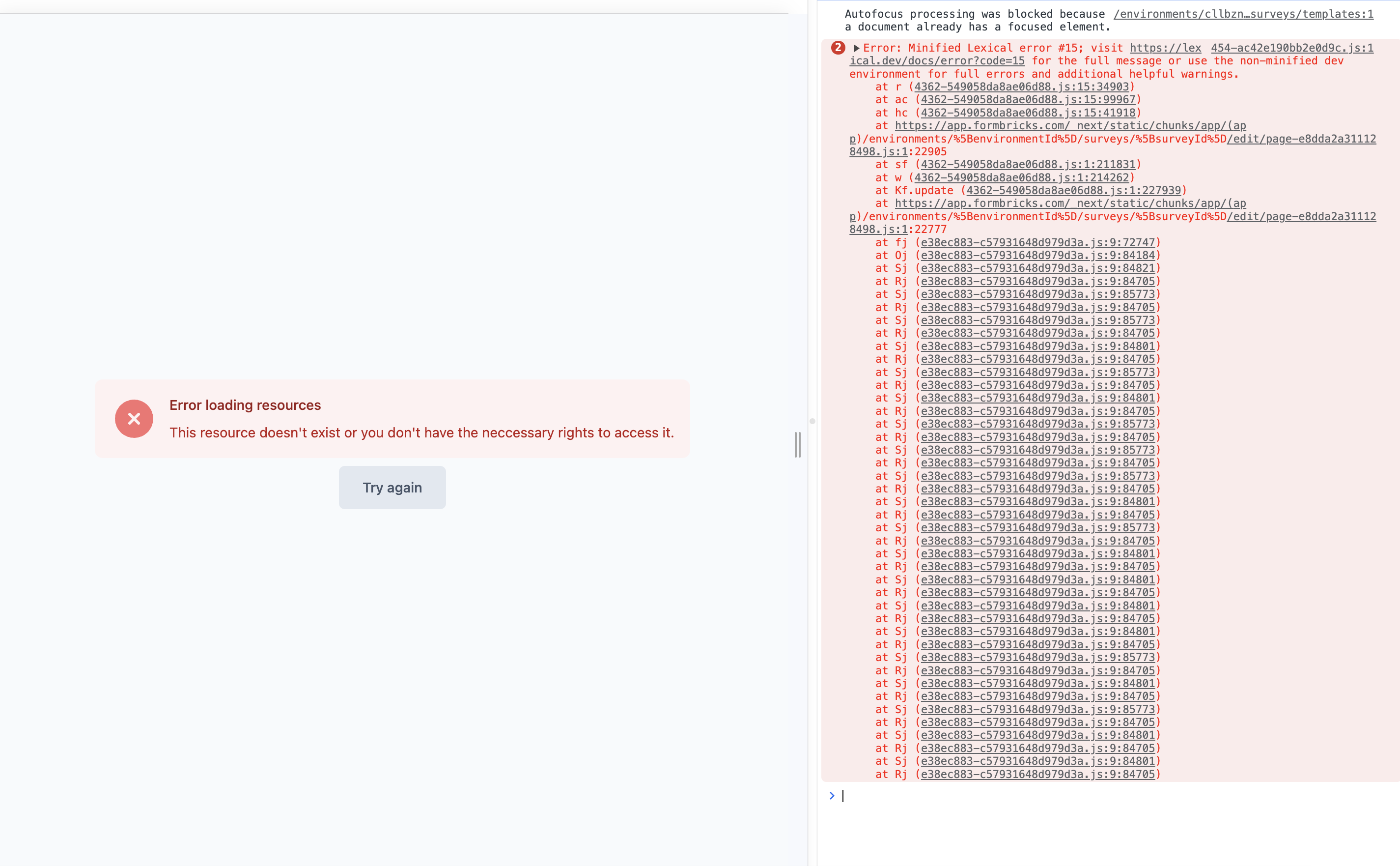Image resolution: width=1400 pixels, height=866 pixels.
Task: Click the red error count badge showing 2
Action: [x=838, y=48]
